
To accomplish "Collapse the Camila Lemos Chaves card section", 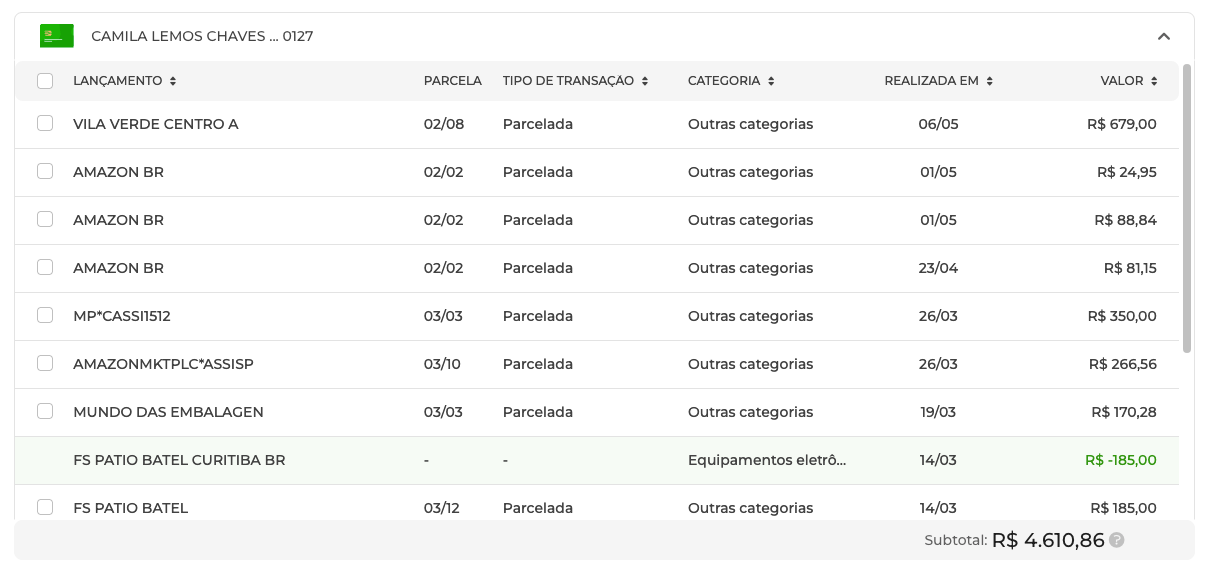I will coord(1163,36).
